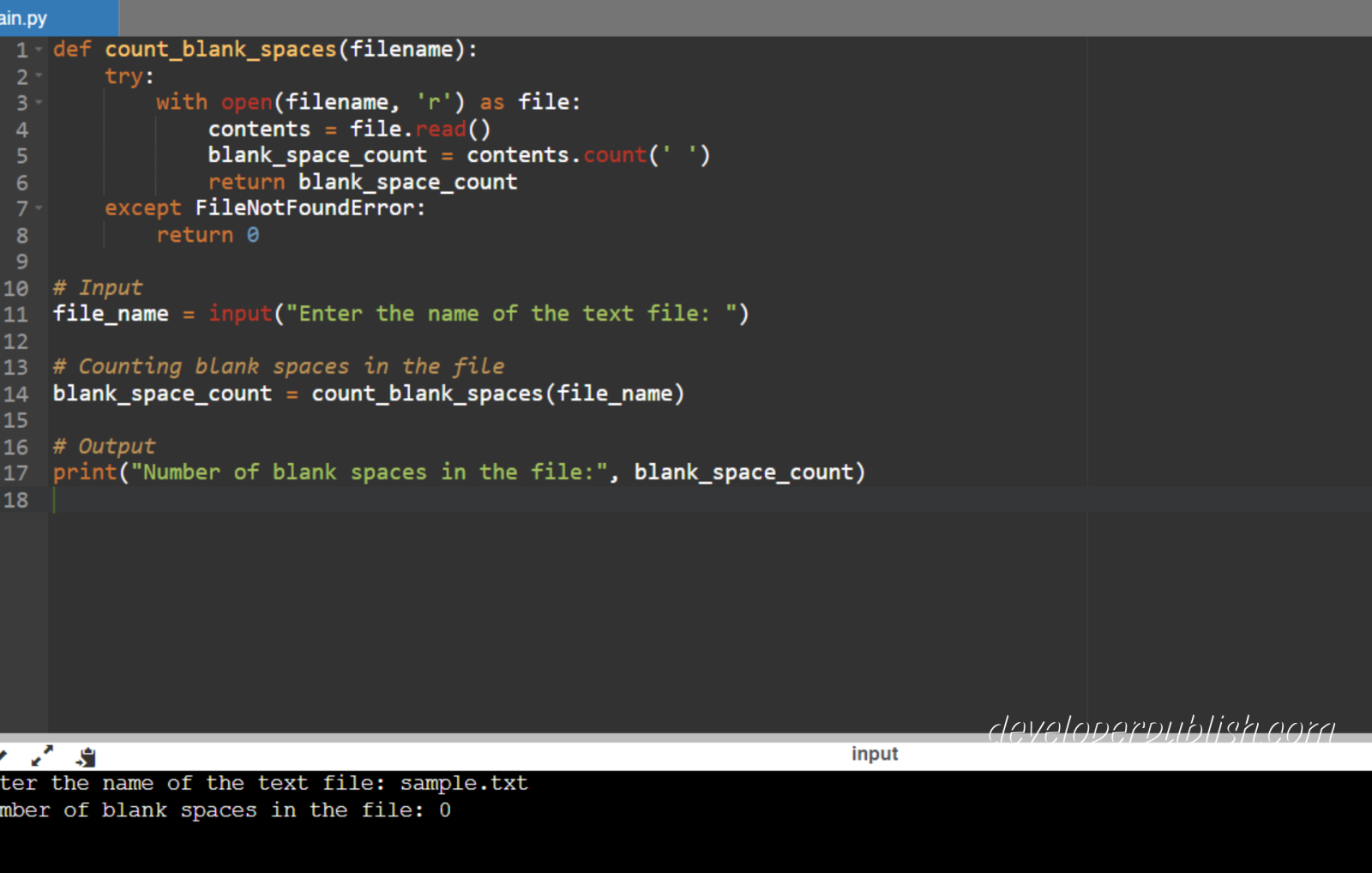Viewport: 1372px width, 873px height.
Task: Click the clear console pencil icon
Action: click(3, 756)
